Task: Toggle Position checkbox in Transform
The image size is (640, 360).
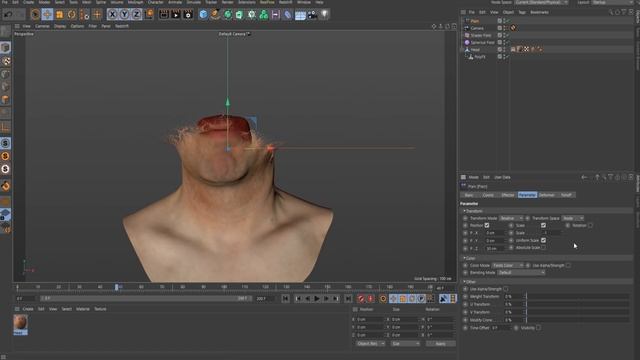Action: [x=487, y=225]
